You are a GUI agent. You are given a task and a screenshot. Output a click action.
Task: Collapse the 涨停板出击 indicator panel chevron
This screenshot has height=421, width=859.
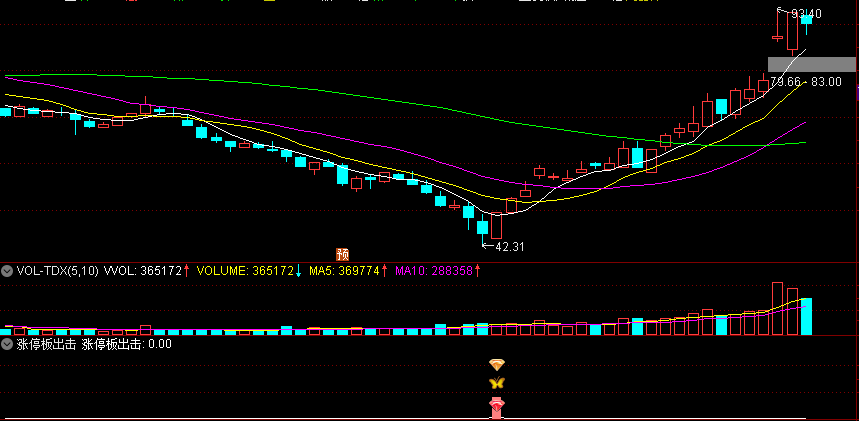point(7,344)
